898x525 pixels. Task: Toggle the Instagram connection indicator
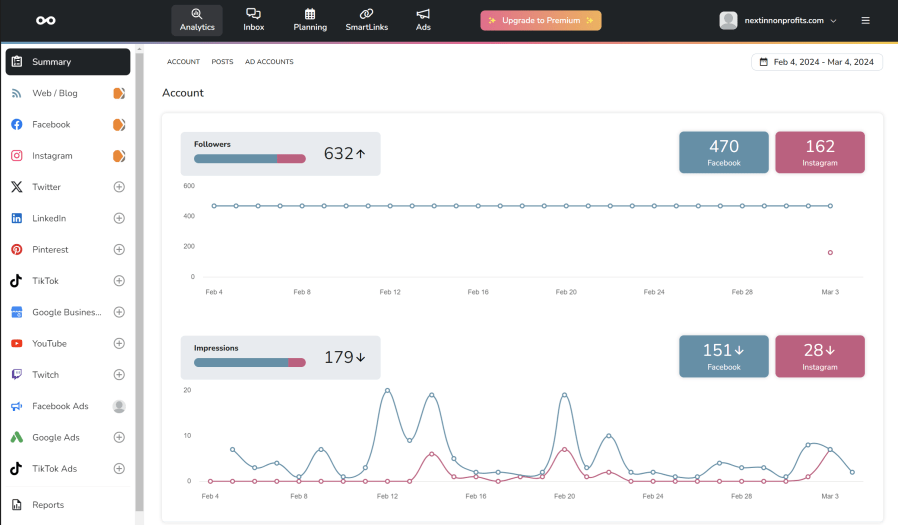[x=119, y=156]
